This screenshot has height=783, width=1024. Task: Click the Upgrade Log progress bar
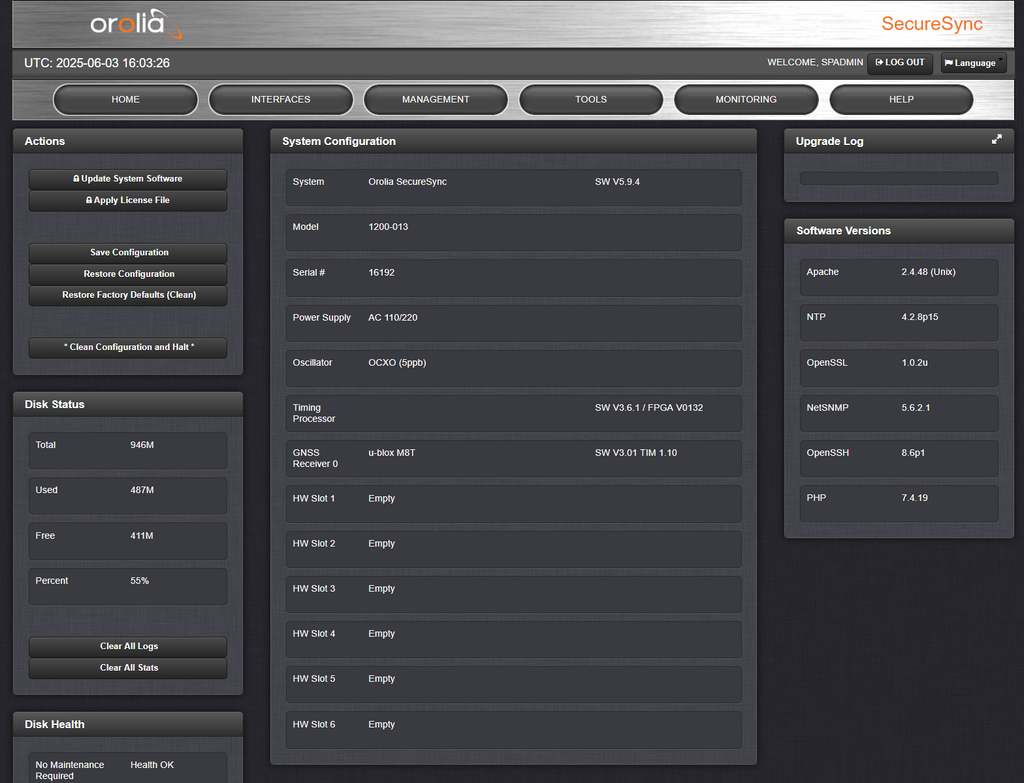click(899, 178)
